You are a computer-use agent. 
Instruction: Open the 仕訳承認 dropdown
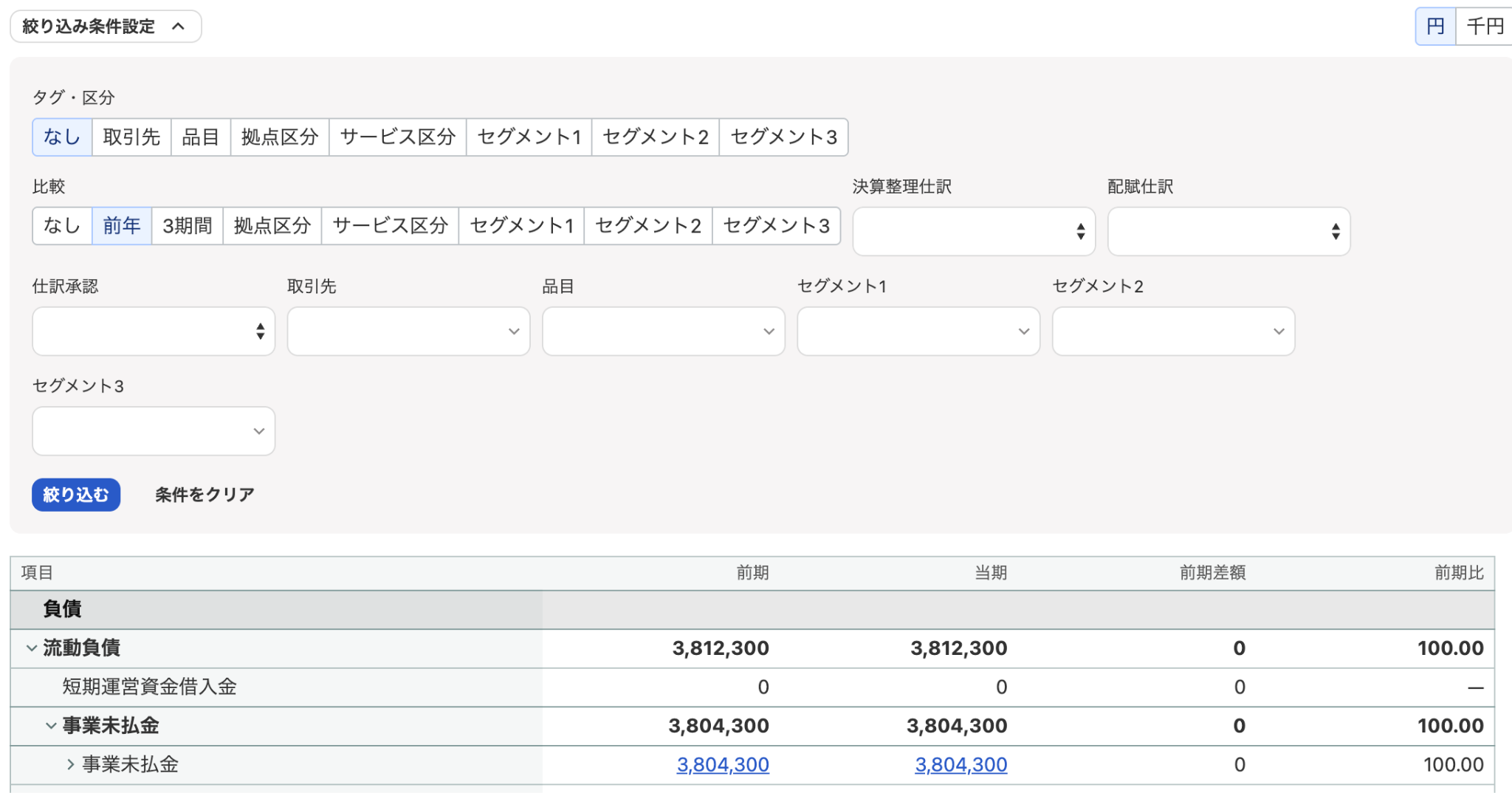[x=154, y=332]
